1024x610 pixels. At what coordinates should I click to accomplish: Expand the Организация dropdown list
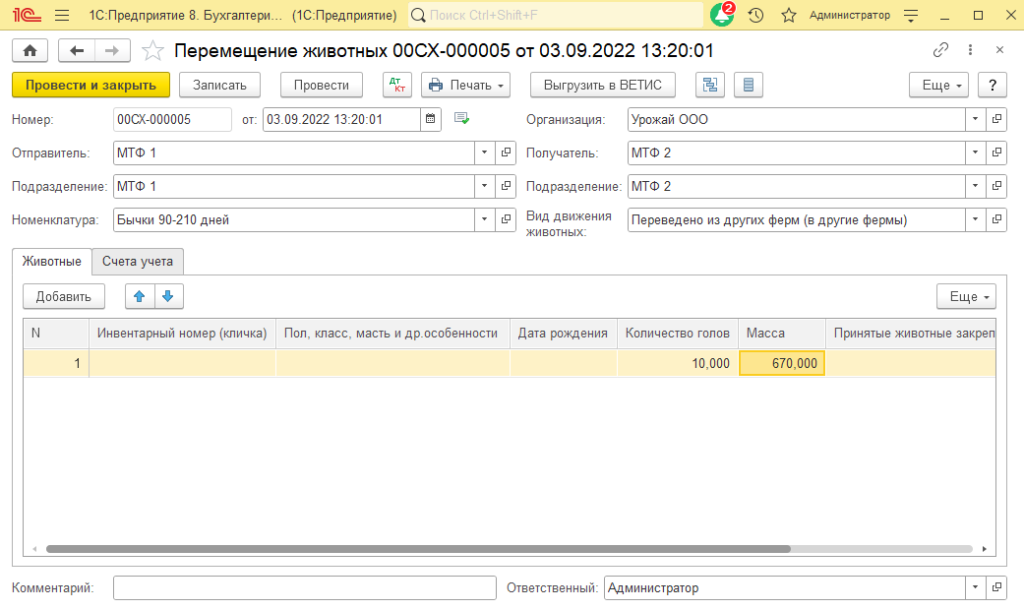pos(976,119)
